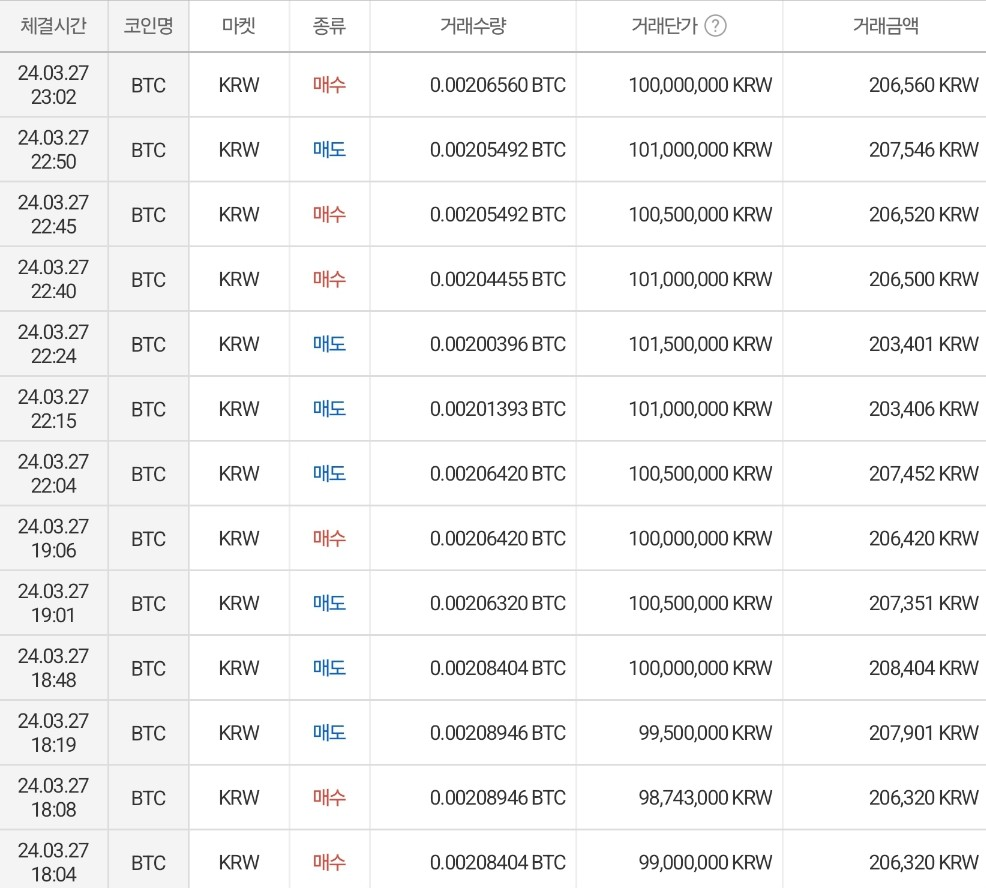Click quantity 0.00200396 BTC

[x=498, y=344]
